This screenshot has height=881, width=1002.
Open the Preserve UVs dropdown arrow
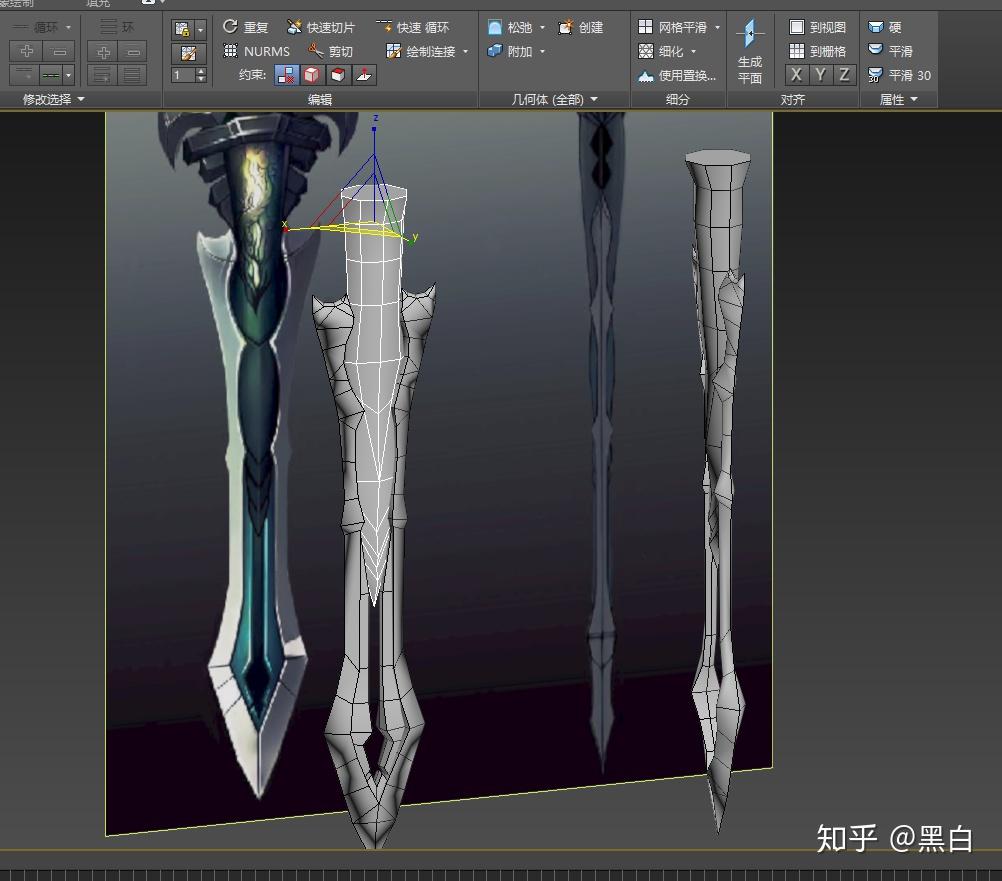[x=200, y=29]
